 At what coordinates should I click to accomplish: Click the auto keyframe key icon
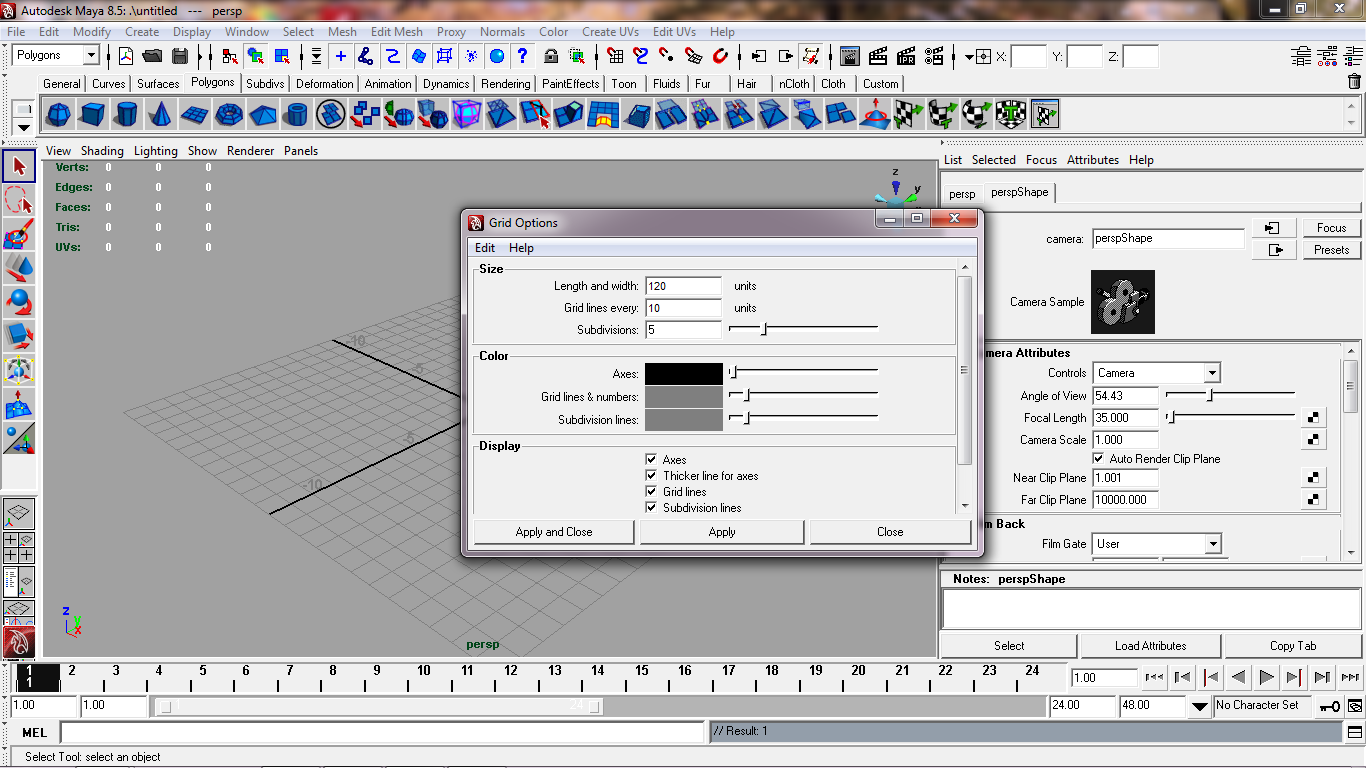pyautogui.click(x=1329, y=706)
